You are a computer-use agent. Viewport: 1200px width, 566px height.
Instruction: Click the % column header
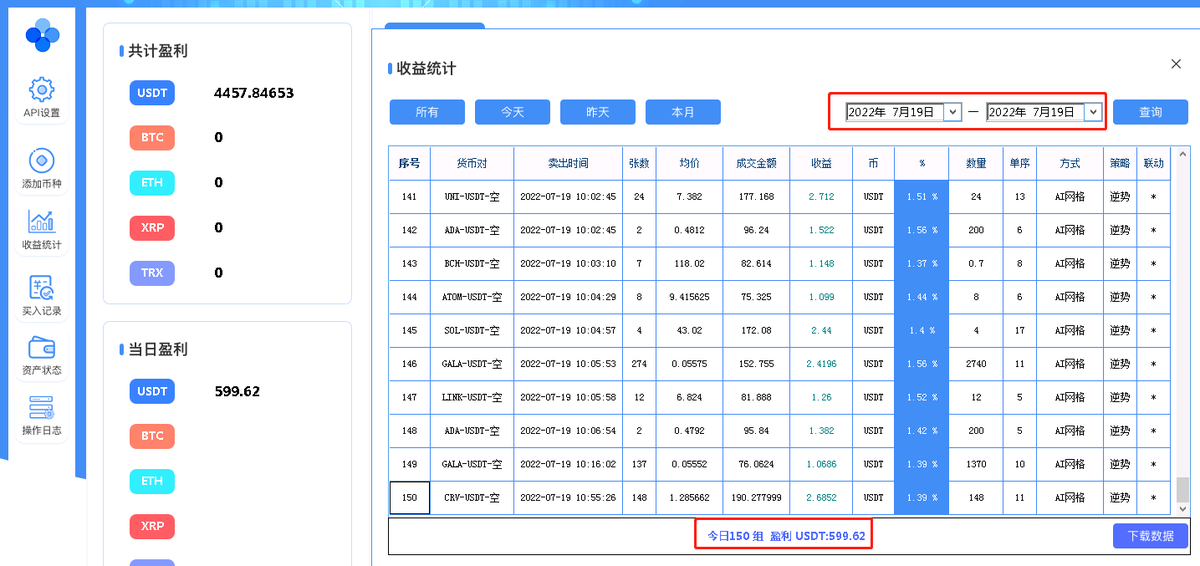click(921, 163)
